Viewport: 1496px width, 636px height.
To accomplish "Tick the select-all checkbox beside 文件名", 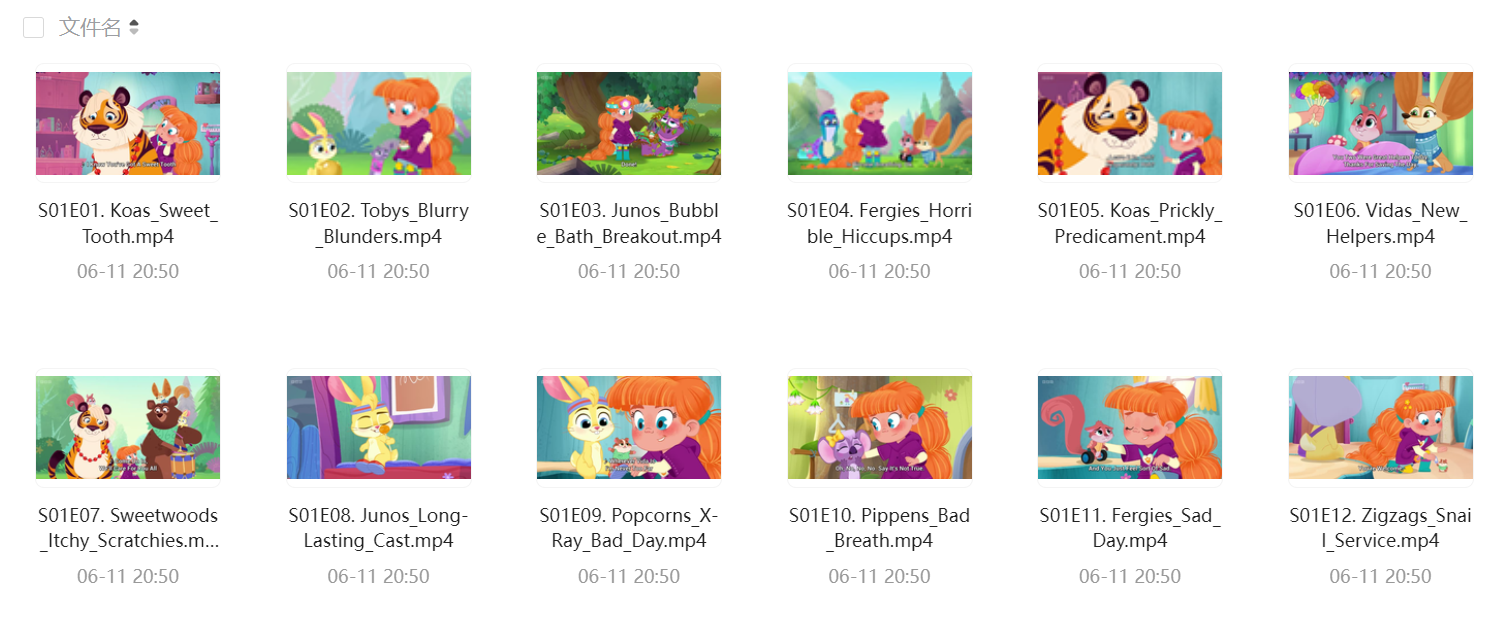I will pyautogui.click(x=34, y=28).
